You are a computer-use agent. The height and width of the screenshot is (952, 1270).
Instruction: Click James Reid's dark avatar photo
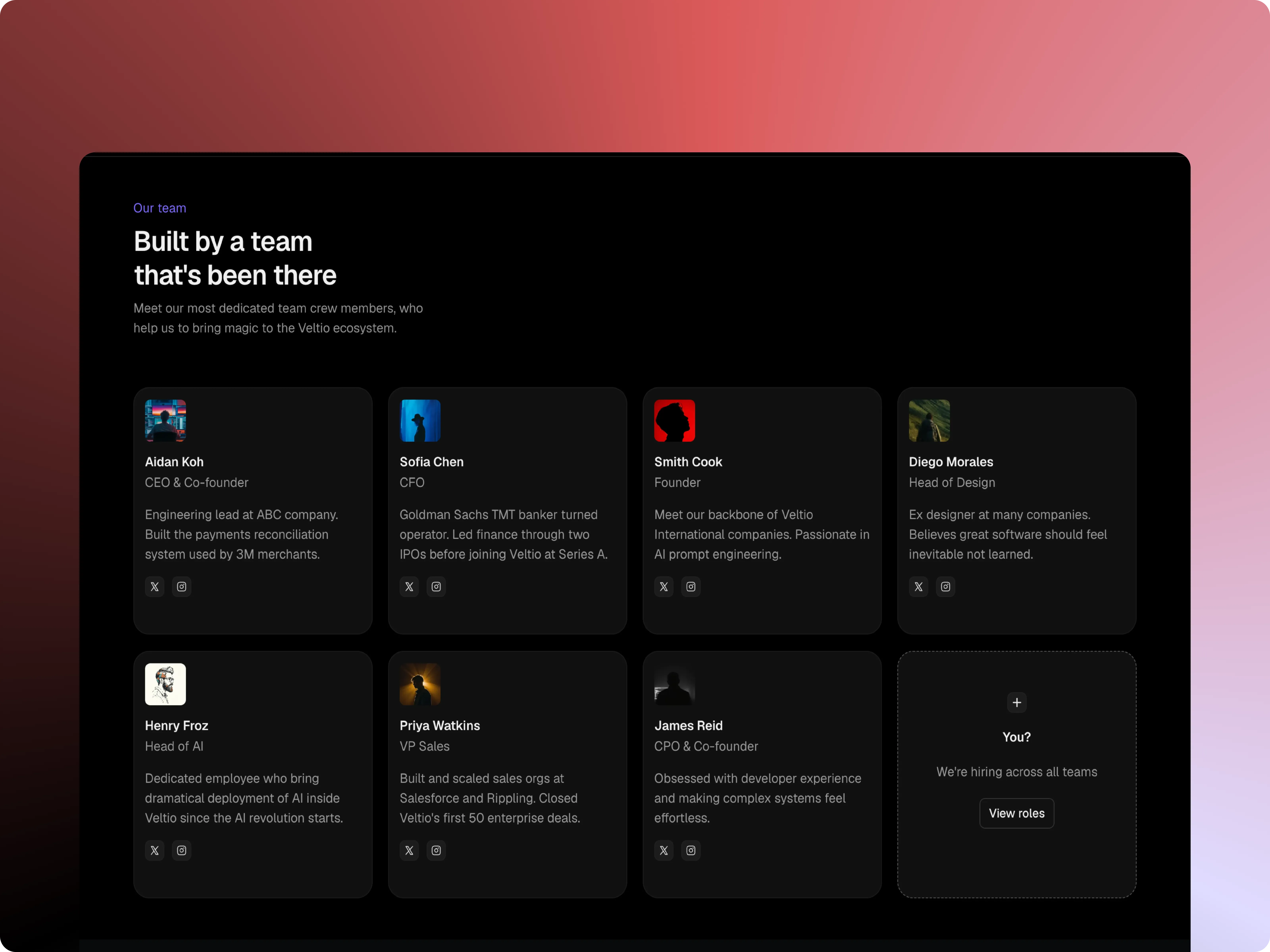[x=675, y=684]
